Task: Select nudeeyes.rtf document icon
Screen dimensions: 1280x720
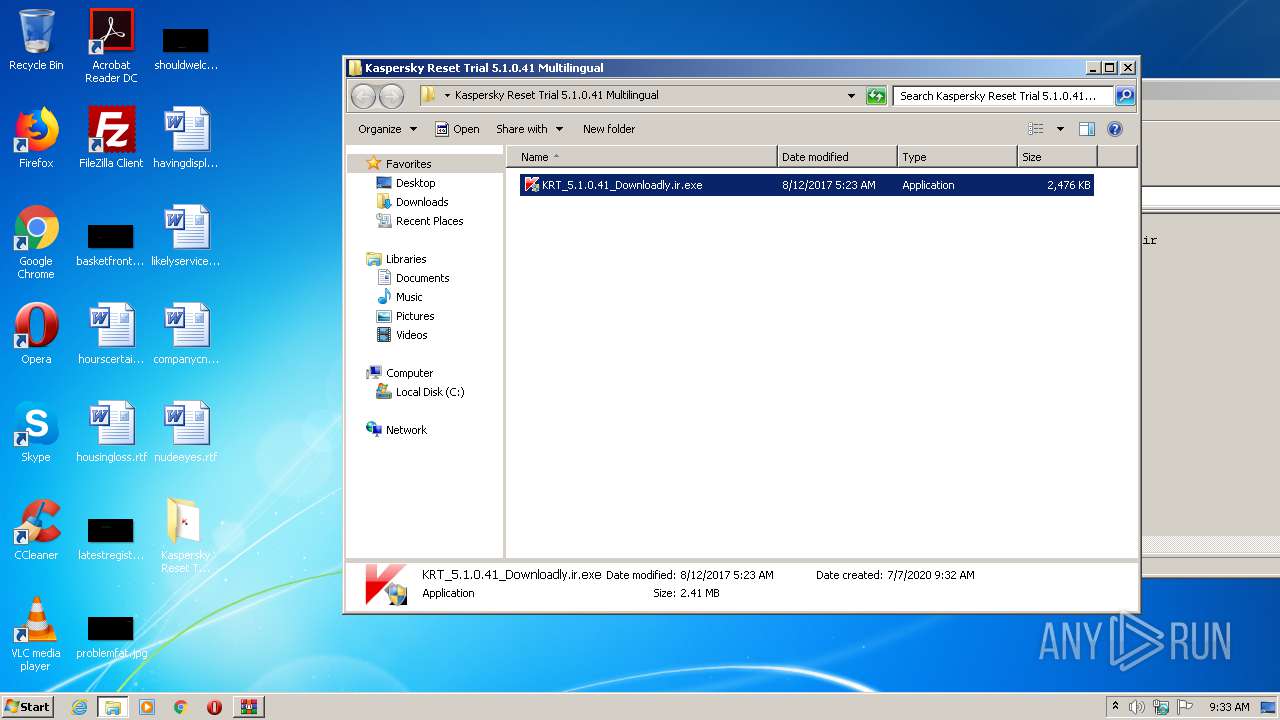Action: 186,432
